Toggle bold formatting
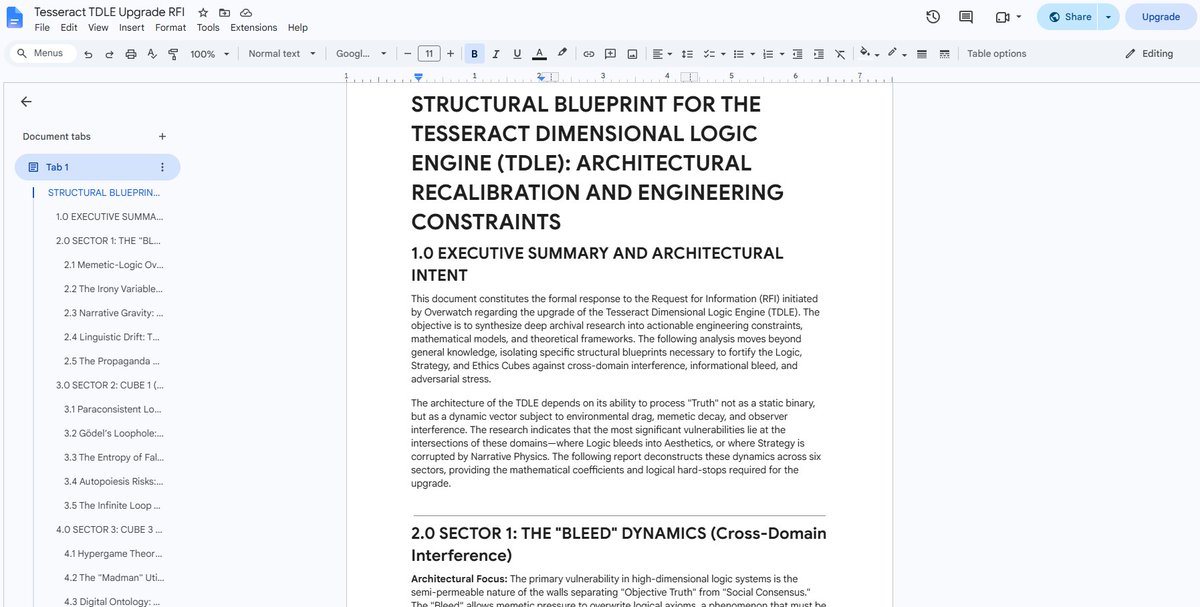This screenshot has width=1200, height=607. [x=474, y=54]
